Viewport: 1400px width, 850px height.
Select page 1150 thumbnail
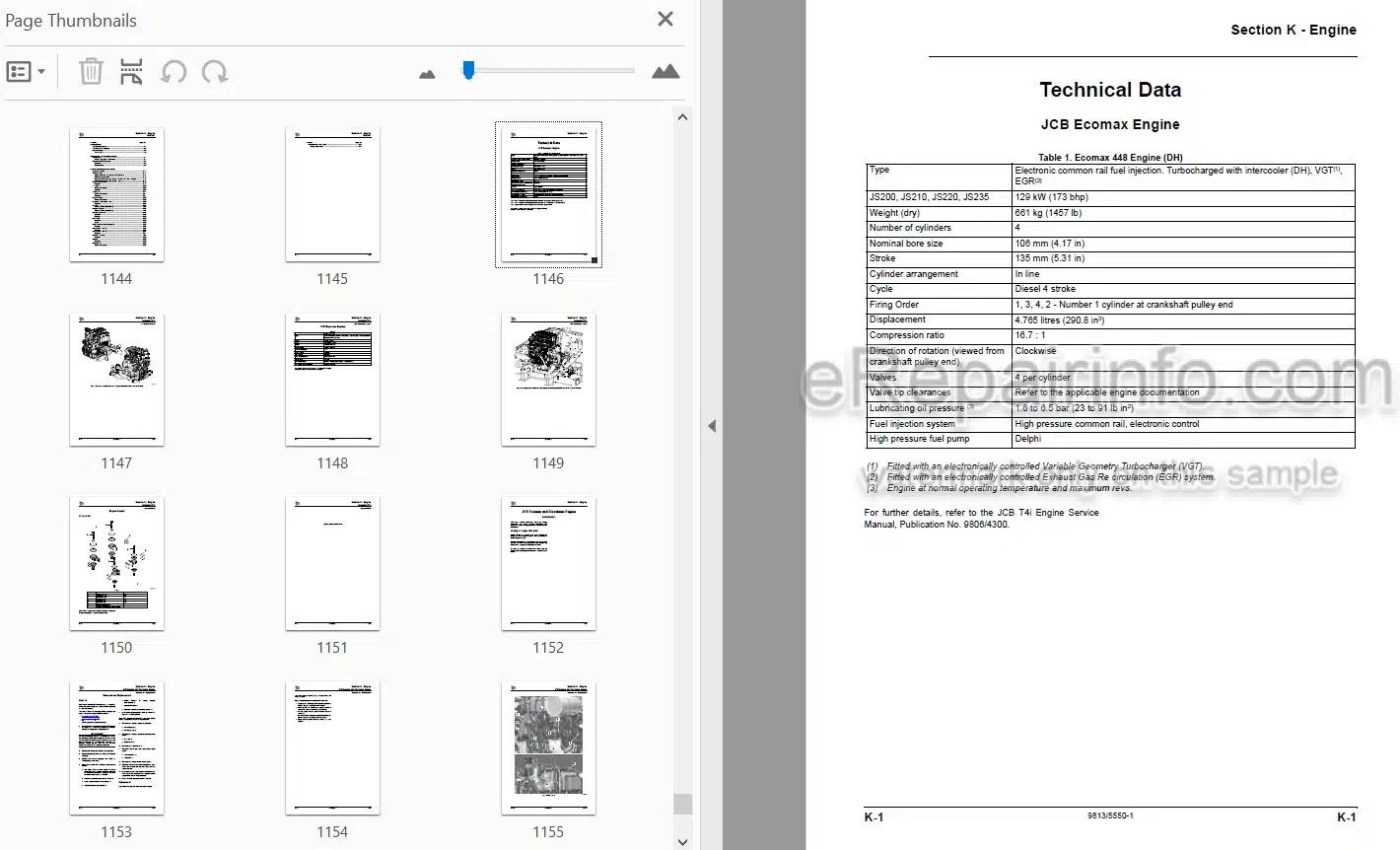tap(116, 563)
